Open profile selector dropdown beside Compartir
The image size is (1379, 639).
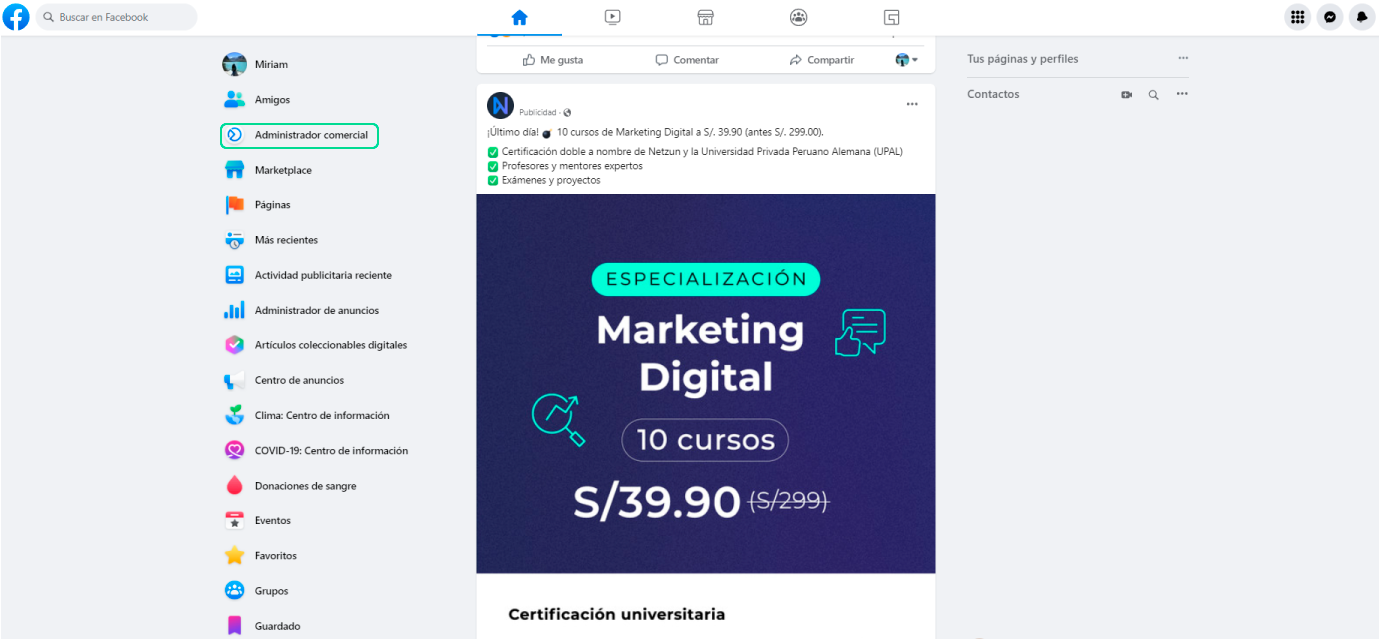coord(906,60)
